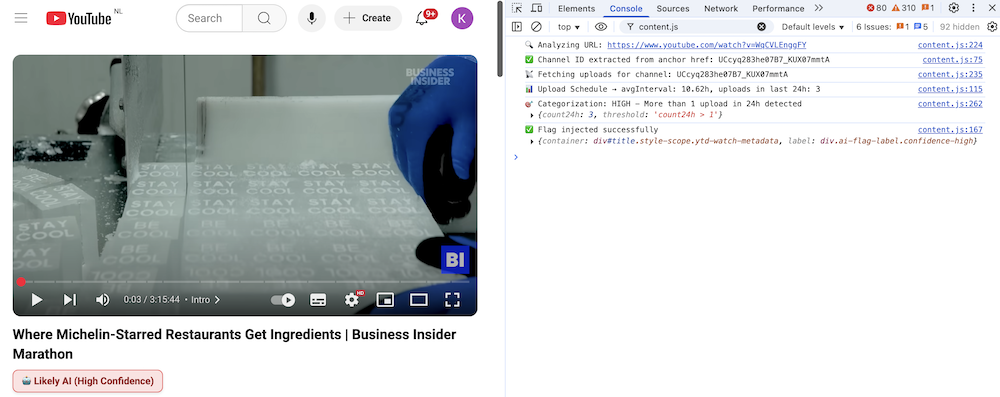Create a live expression with eye icon
The image size is (1000, 397).
click(601, 27)
